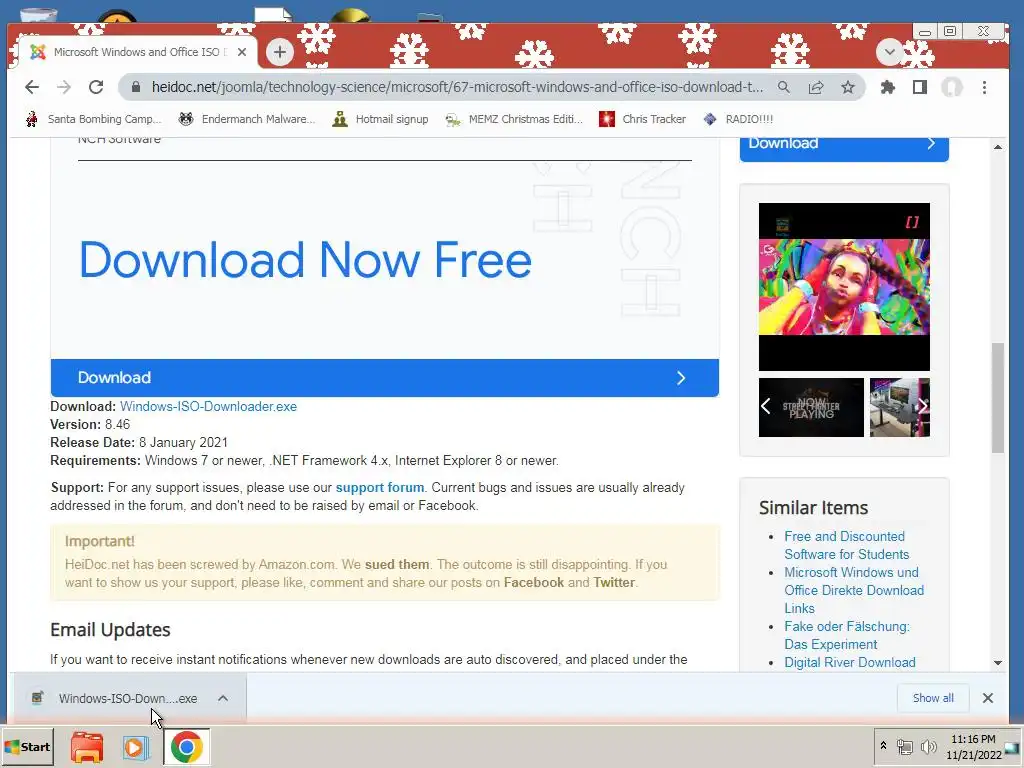Go back using the browser back arrow
This screenshot has height=768, width=1024.
coord(31,87)
